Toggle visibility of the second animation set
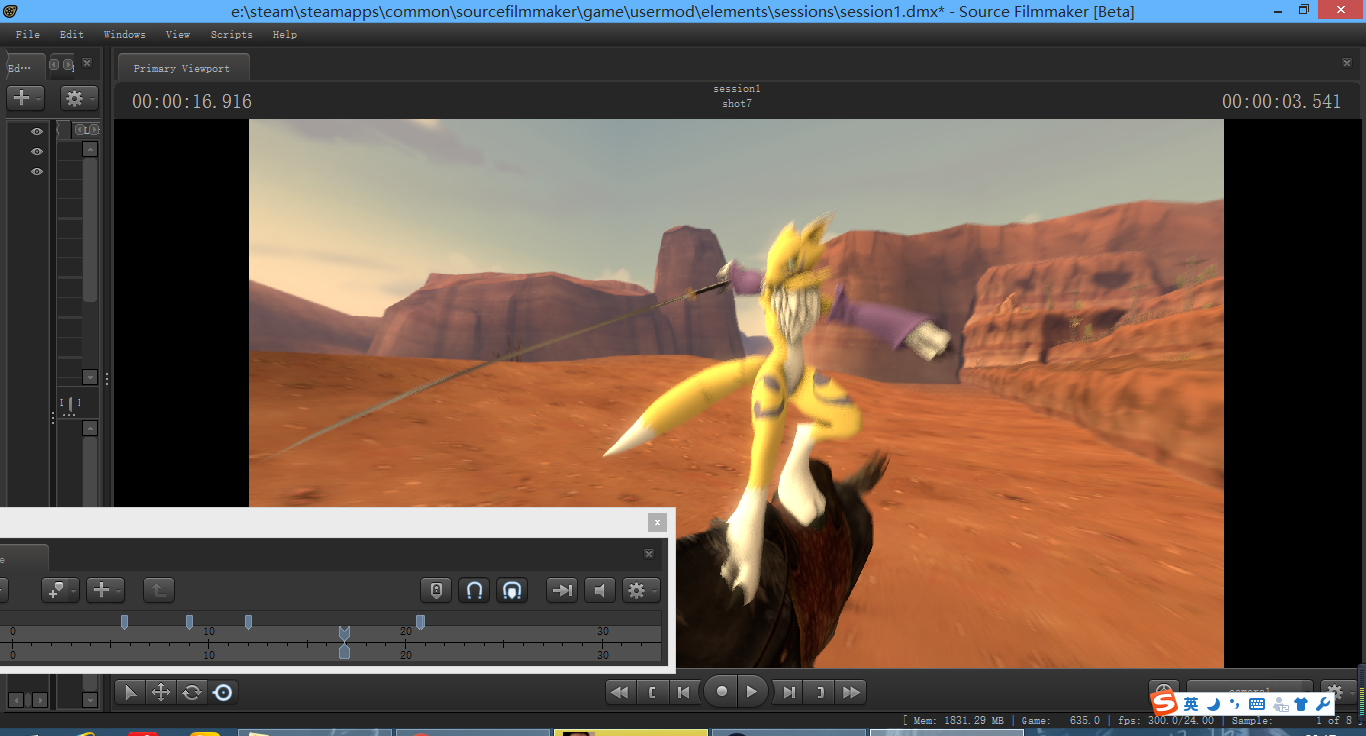Viewport: 1366px width, 736px height. click(37, 152)
